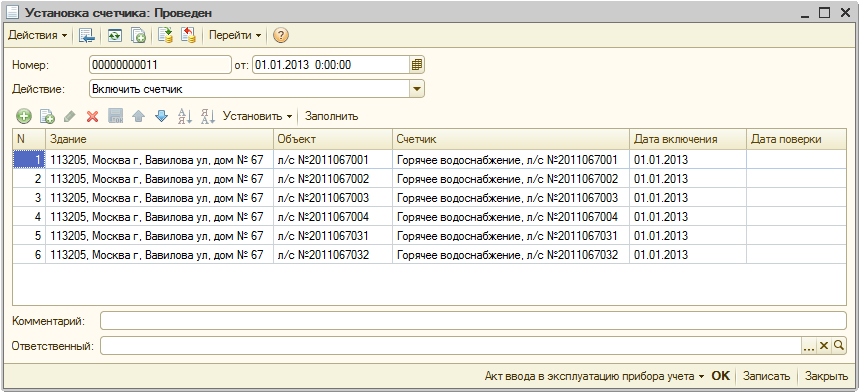Move row up with the up arrow icon
Screen dimensions: 859x392
click(x=139, y=116)
